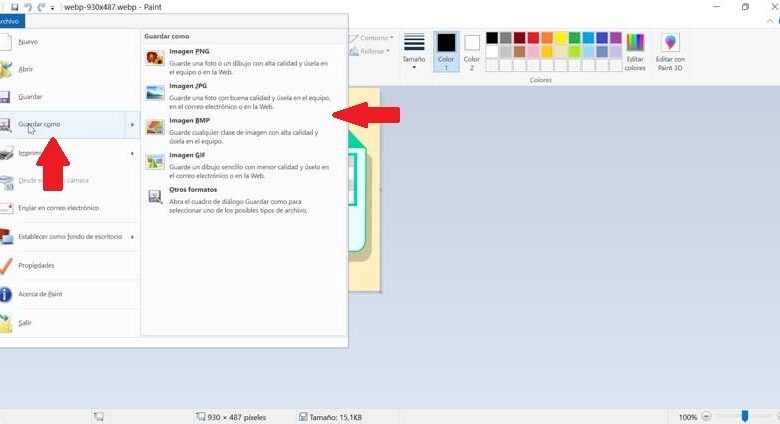The height and width of the screenshot is (424, 780).
Task: Click the undo arrow in title bar
Action: point(28,7)
